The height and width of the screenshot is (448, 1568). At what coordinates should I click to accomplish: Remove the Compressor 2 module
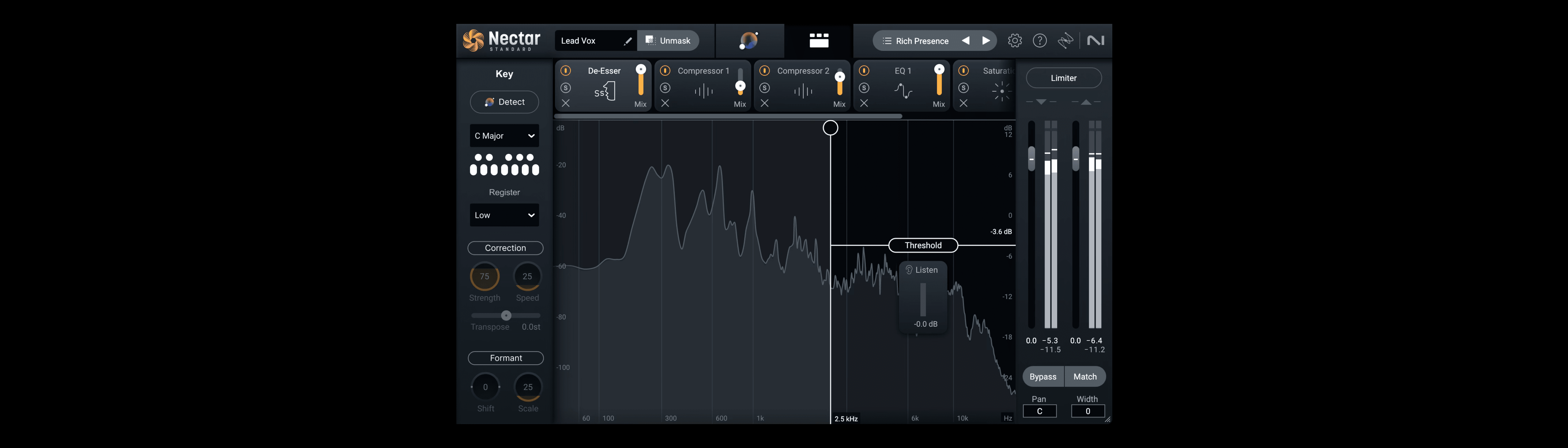pos(764,104)
